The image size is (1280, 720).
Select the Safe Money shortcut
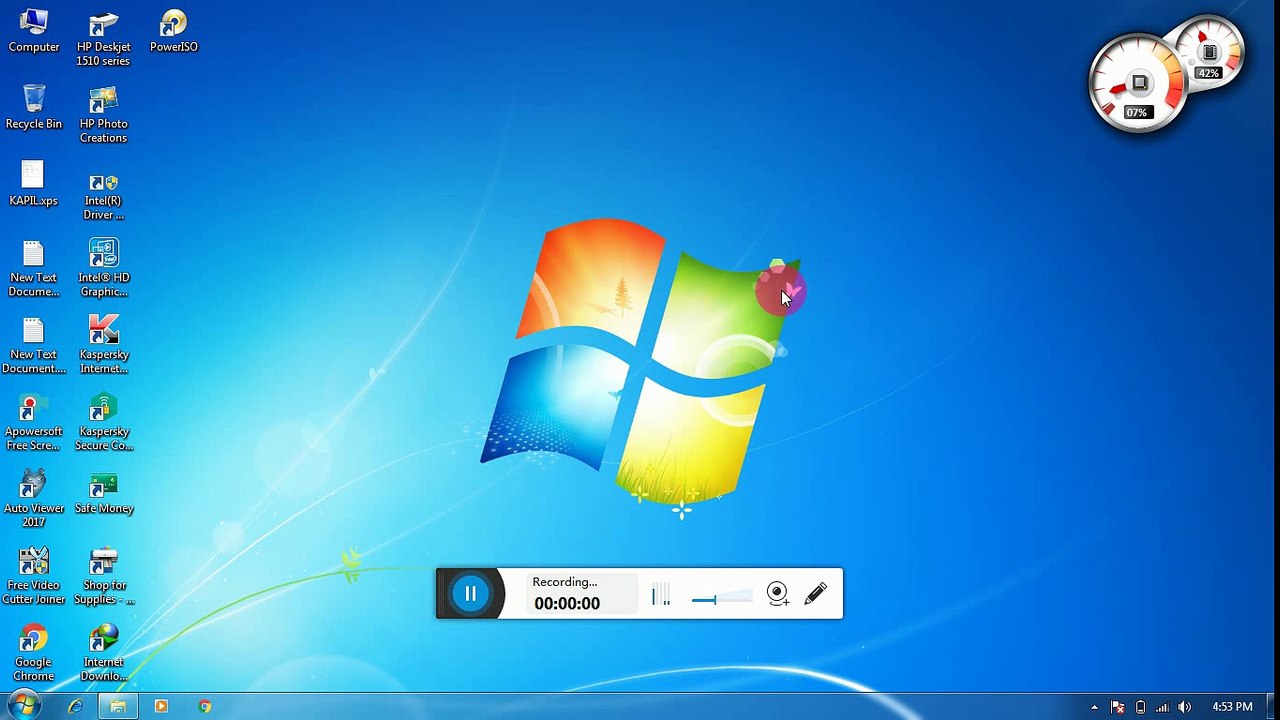tap(103, 492)
